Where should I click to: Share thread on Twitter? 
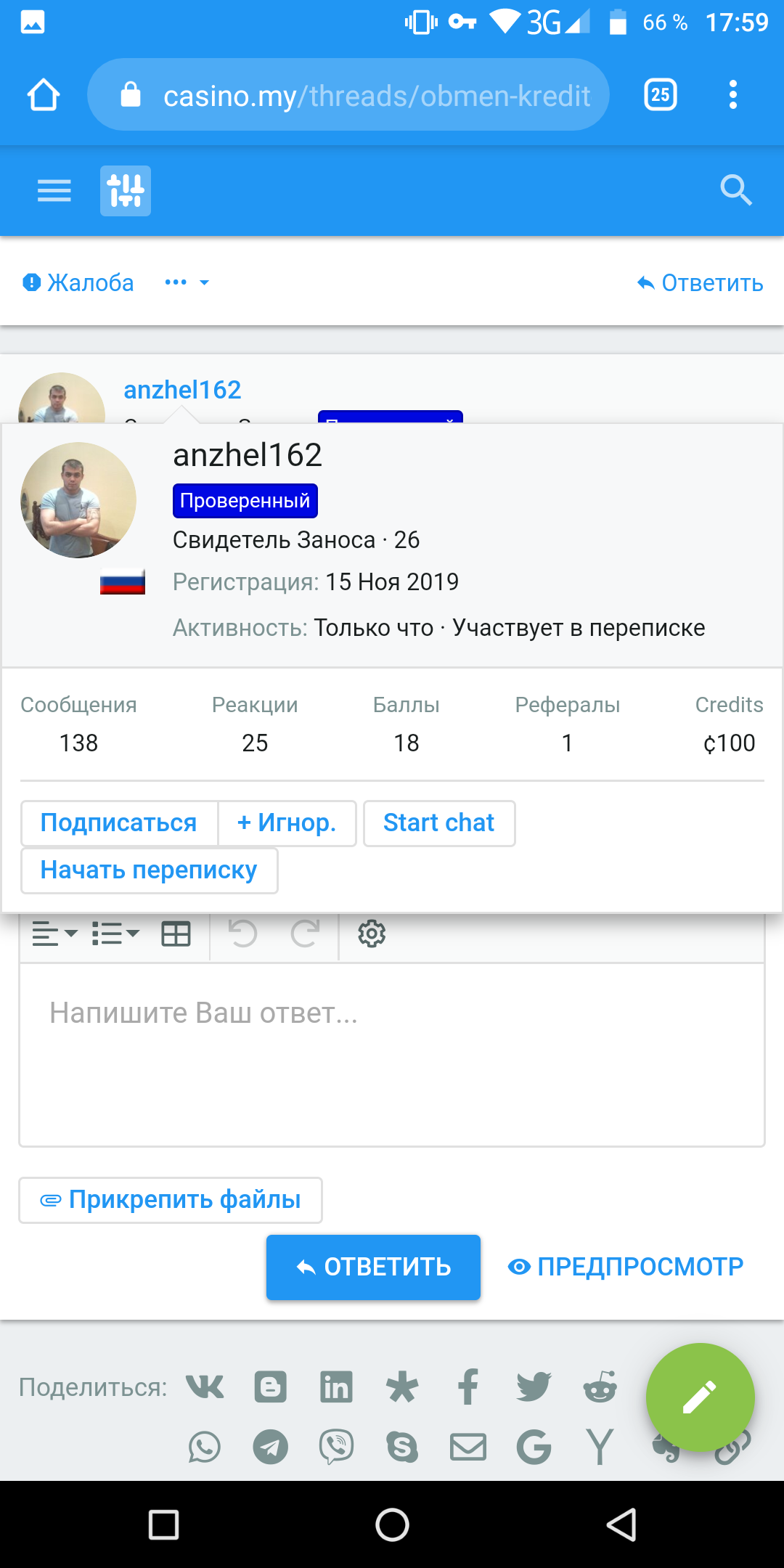(x=534, y=1387)
